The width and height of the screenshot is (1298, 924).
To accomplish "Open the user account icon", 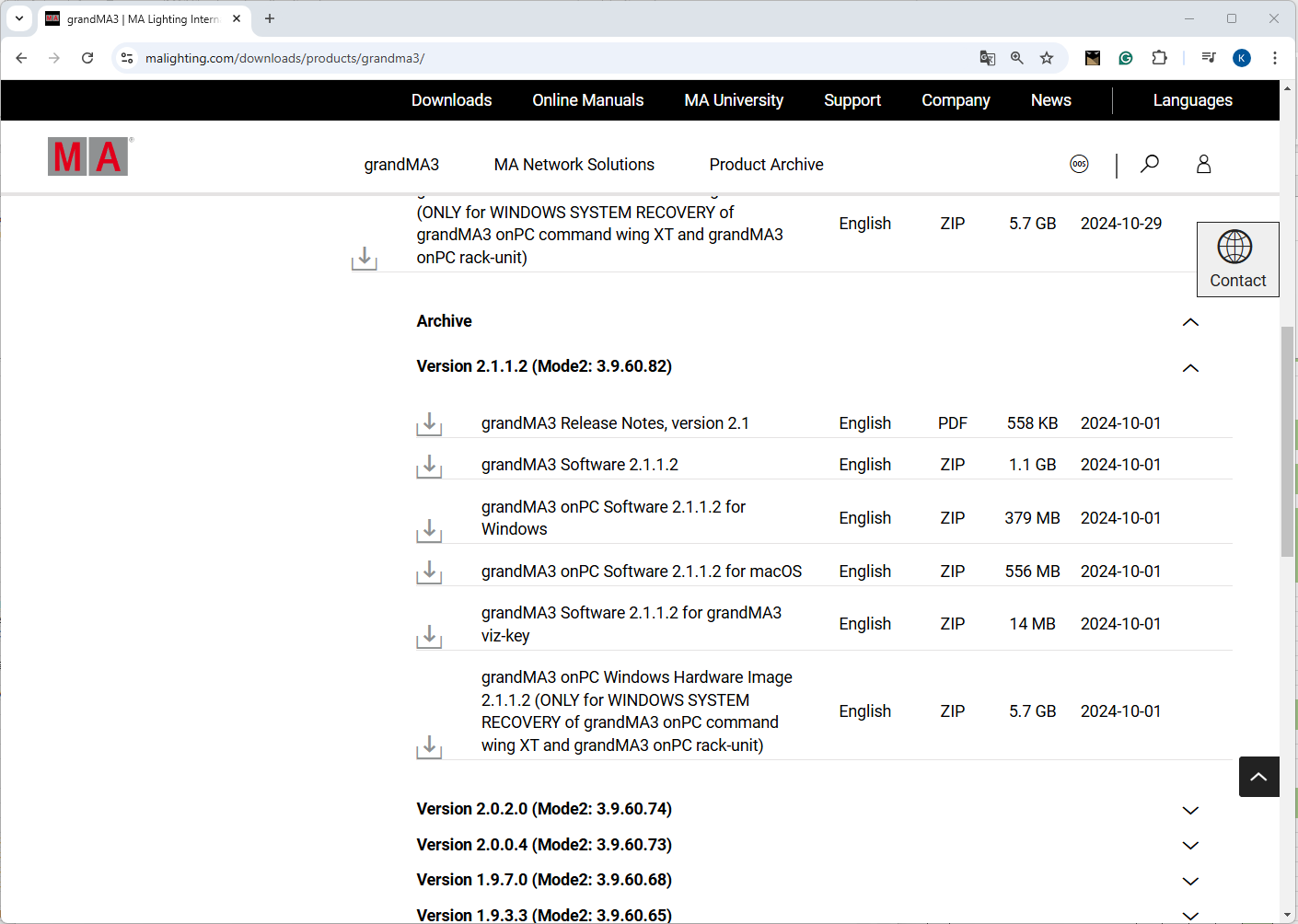I will (x=1203, y=164).
